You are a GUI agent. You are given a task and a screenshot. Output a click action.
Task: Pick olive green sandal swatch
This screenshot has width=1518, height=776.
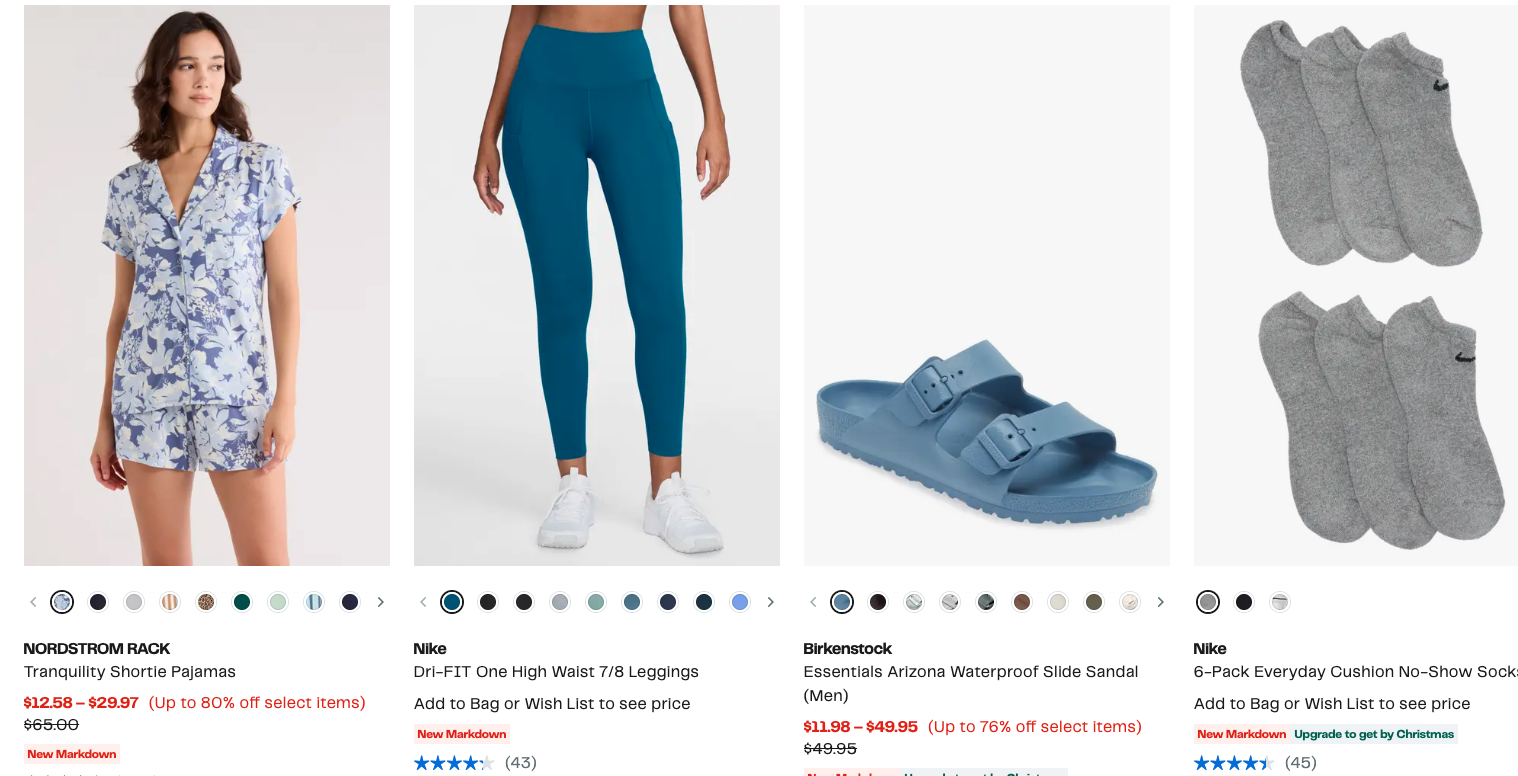pos(1094,602)
